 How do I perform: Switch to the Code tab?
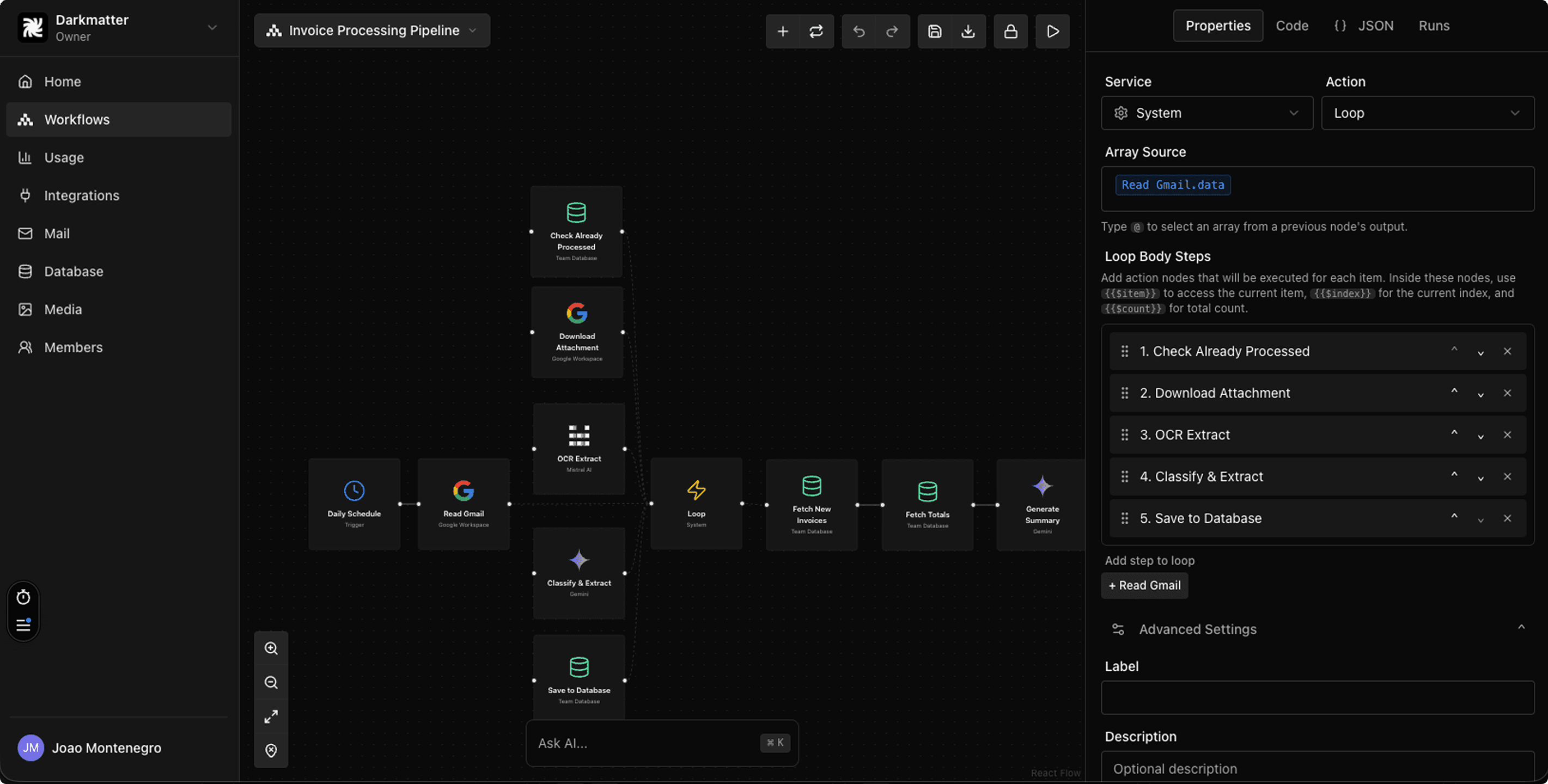(1292, 25)
